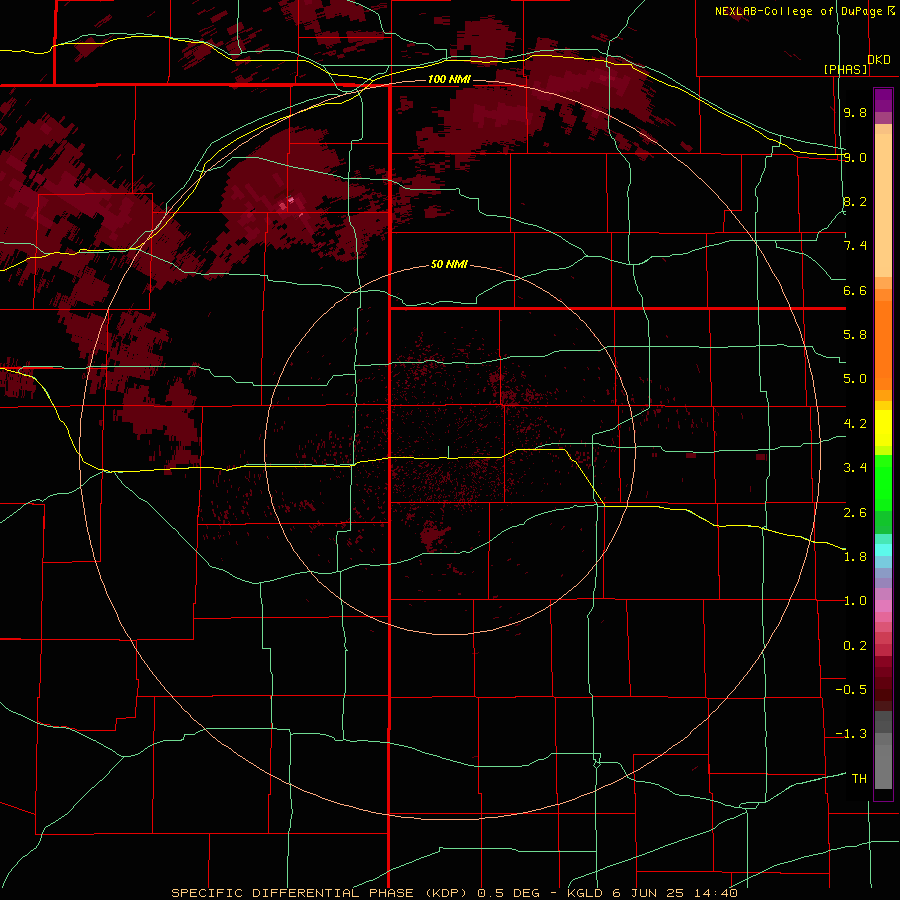Click the NEXLAB-College of DuPage label
900x900 pixels.
[804, 11]
